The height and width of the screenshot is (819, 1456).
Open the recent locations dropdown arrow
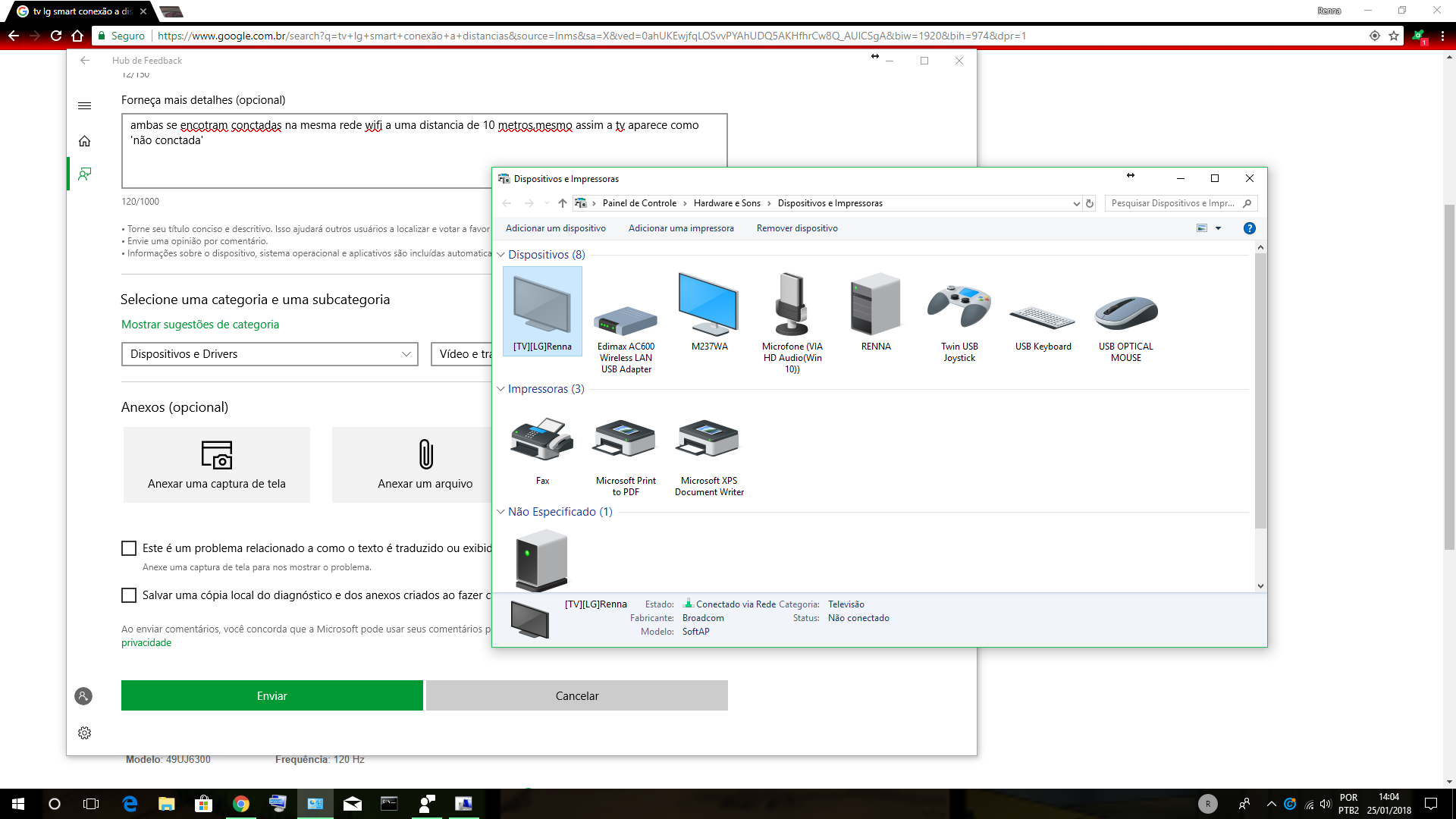coord(547,203)
